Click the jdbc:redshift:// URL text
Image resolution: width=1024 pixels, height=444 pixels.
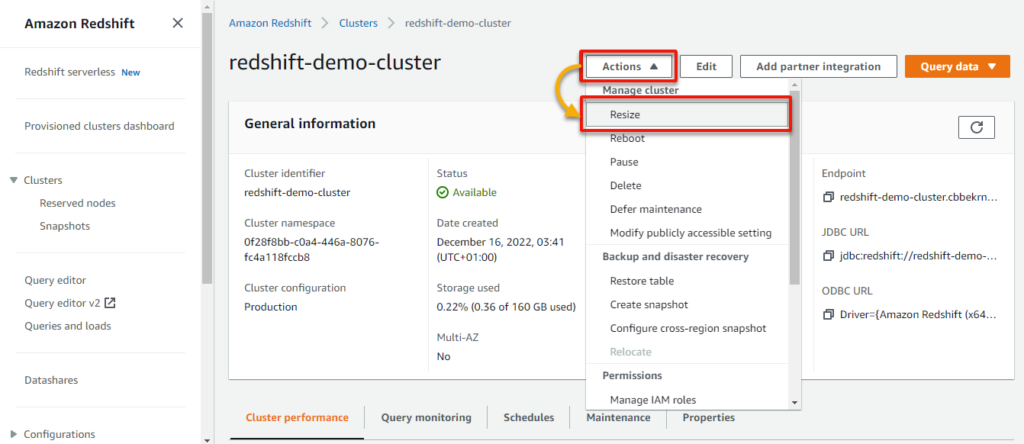(x=918, y=255)
